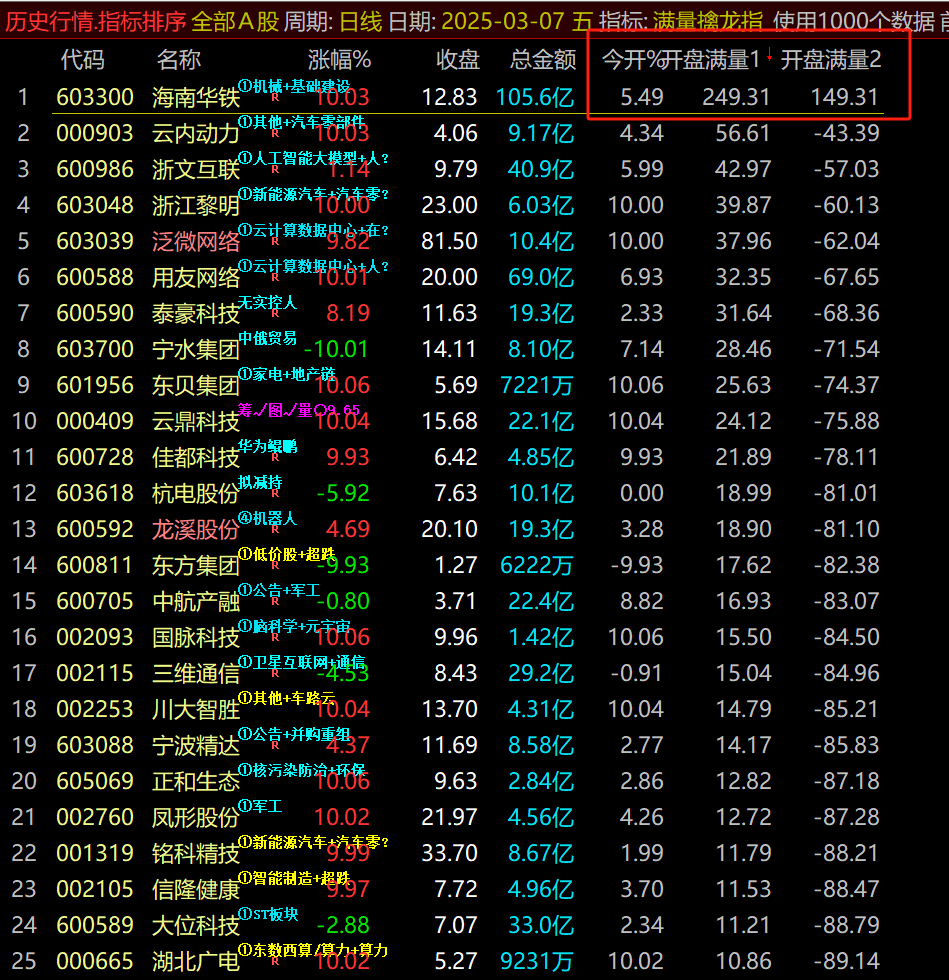Image resolution: width=949 pixels, height=980 pixels.
Task: Click the 9231万 amount cell
Action: [536, 962]
